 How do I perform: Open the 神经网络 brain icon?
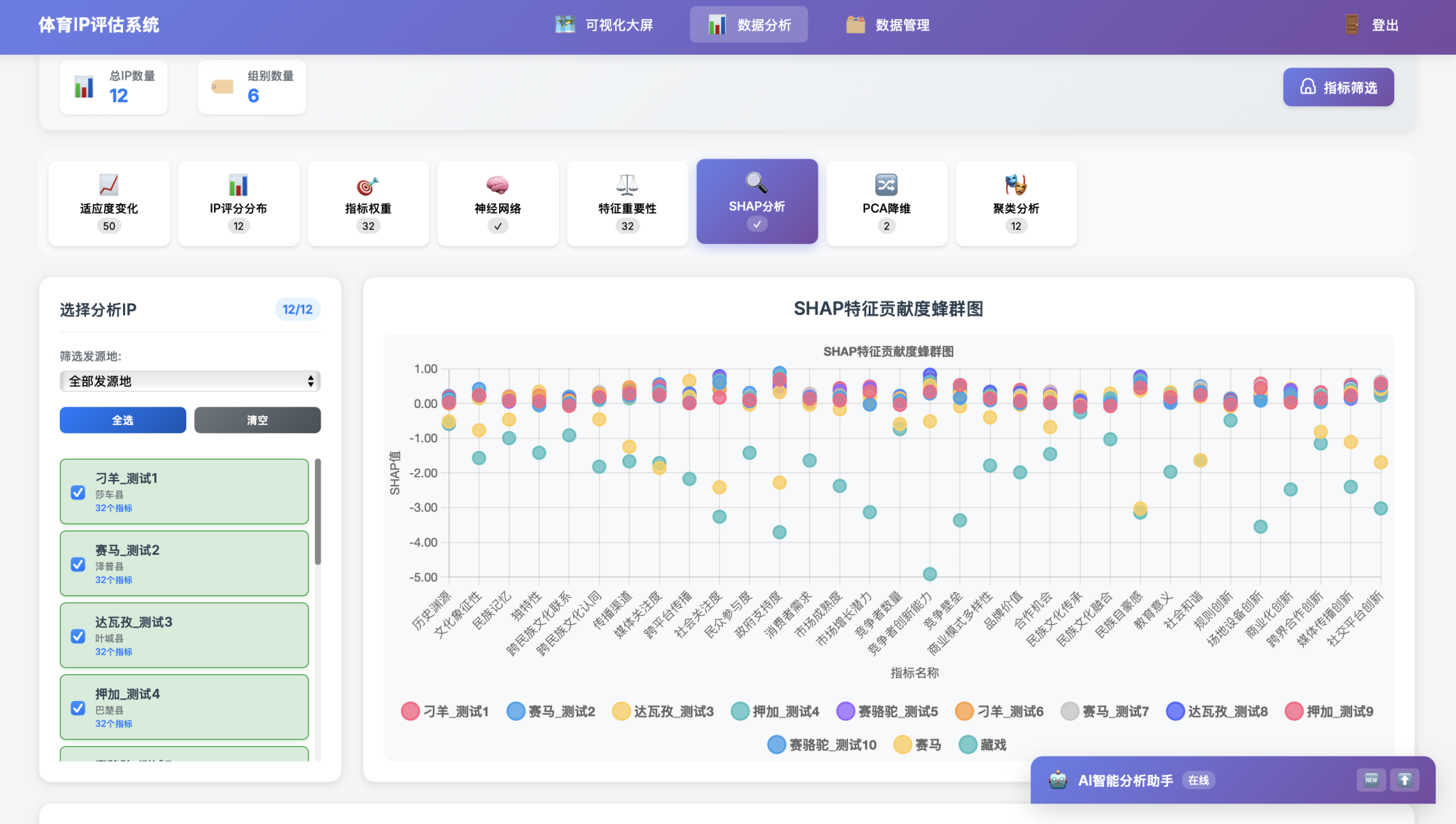coord(498,185)
